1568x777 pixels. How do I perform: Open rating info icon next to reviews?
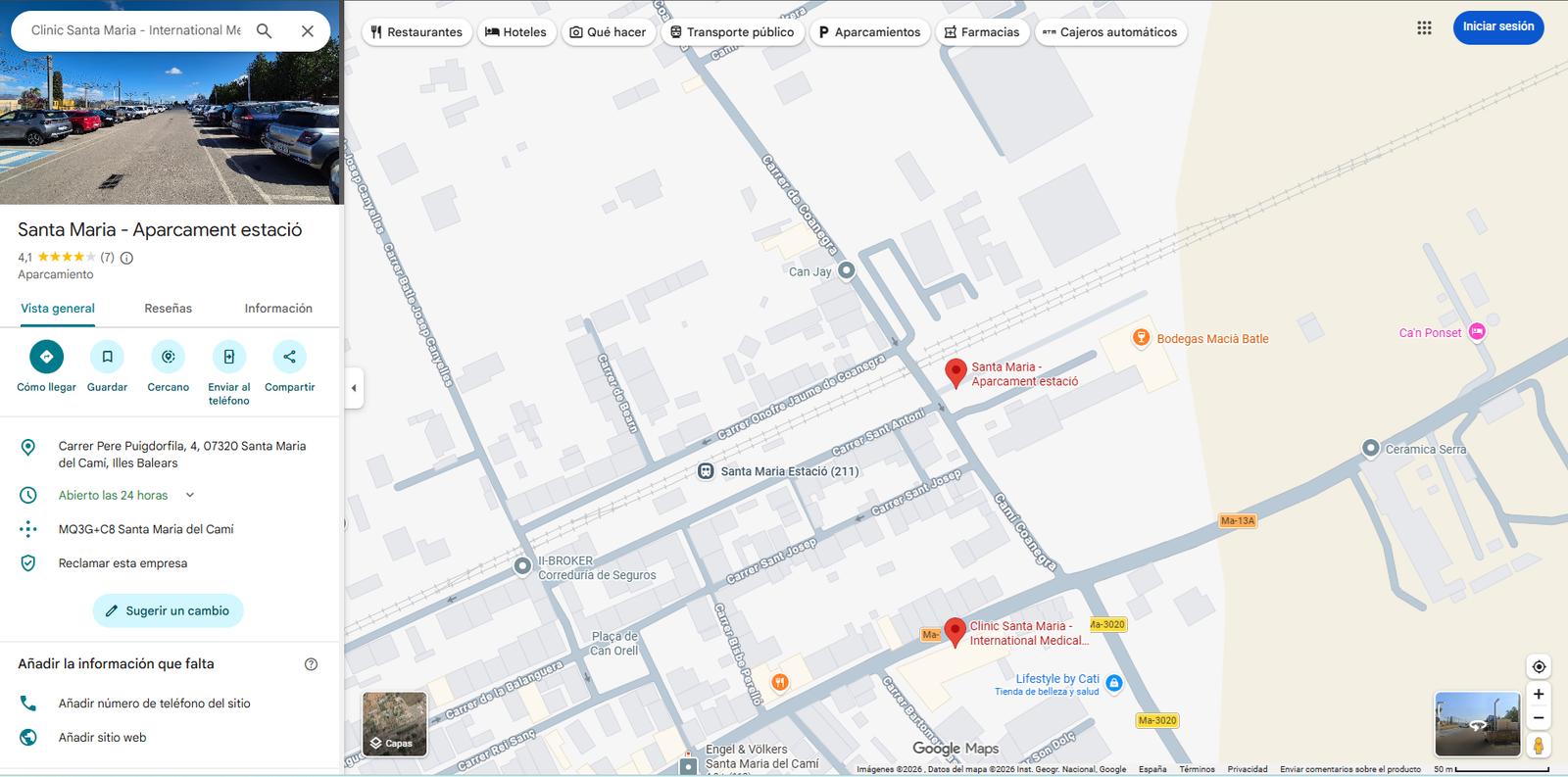[126, 258]
